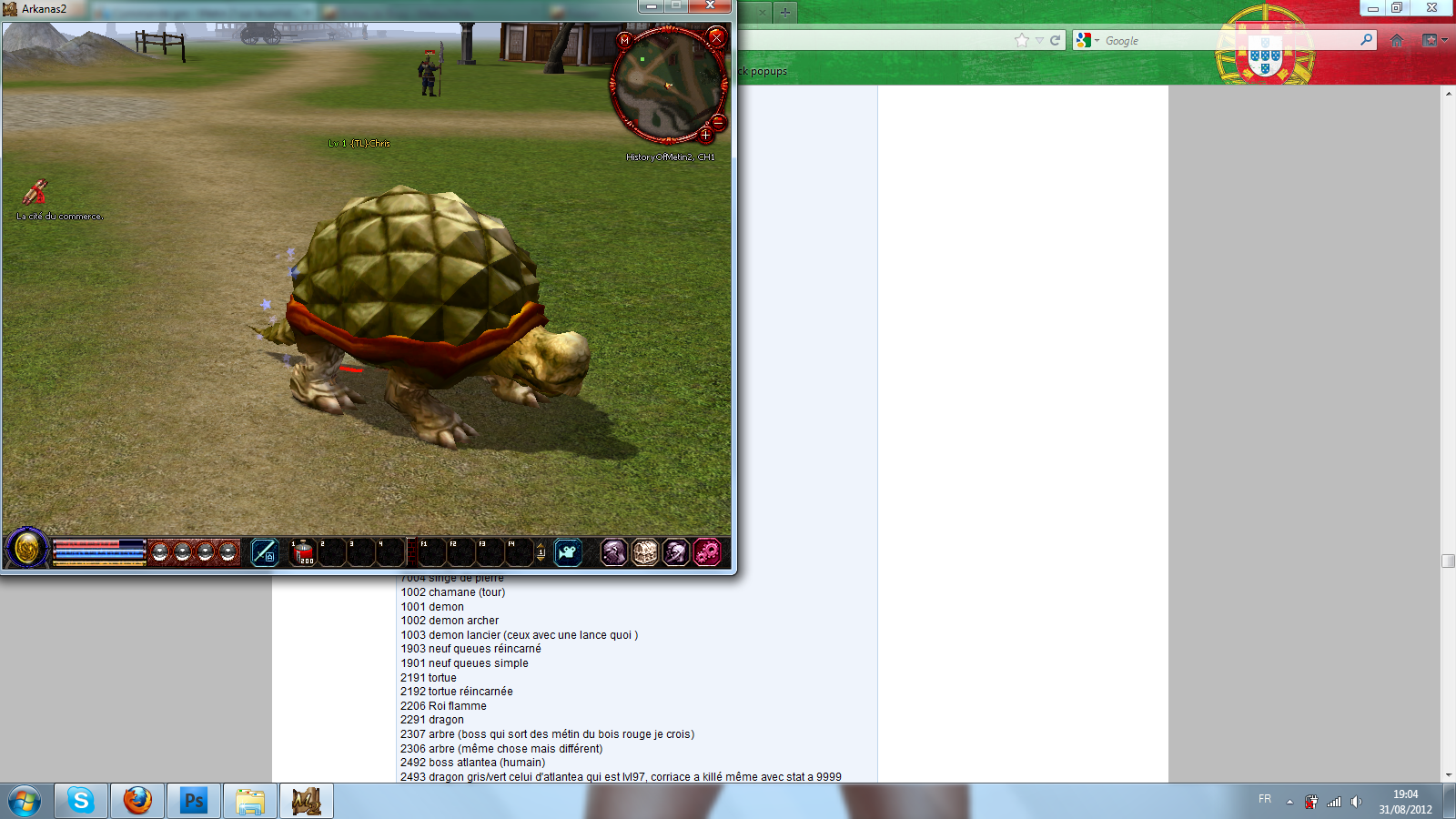Click the FR language indicator
The width and height of the screenshot is (1456, 819).
pos(1265,799)
